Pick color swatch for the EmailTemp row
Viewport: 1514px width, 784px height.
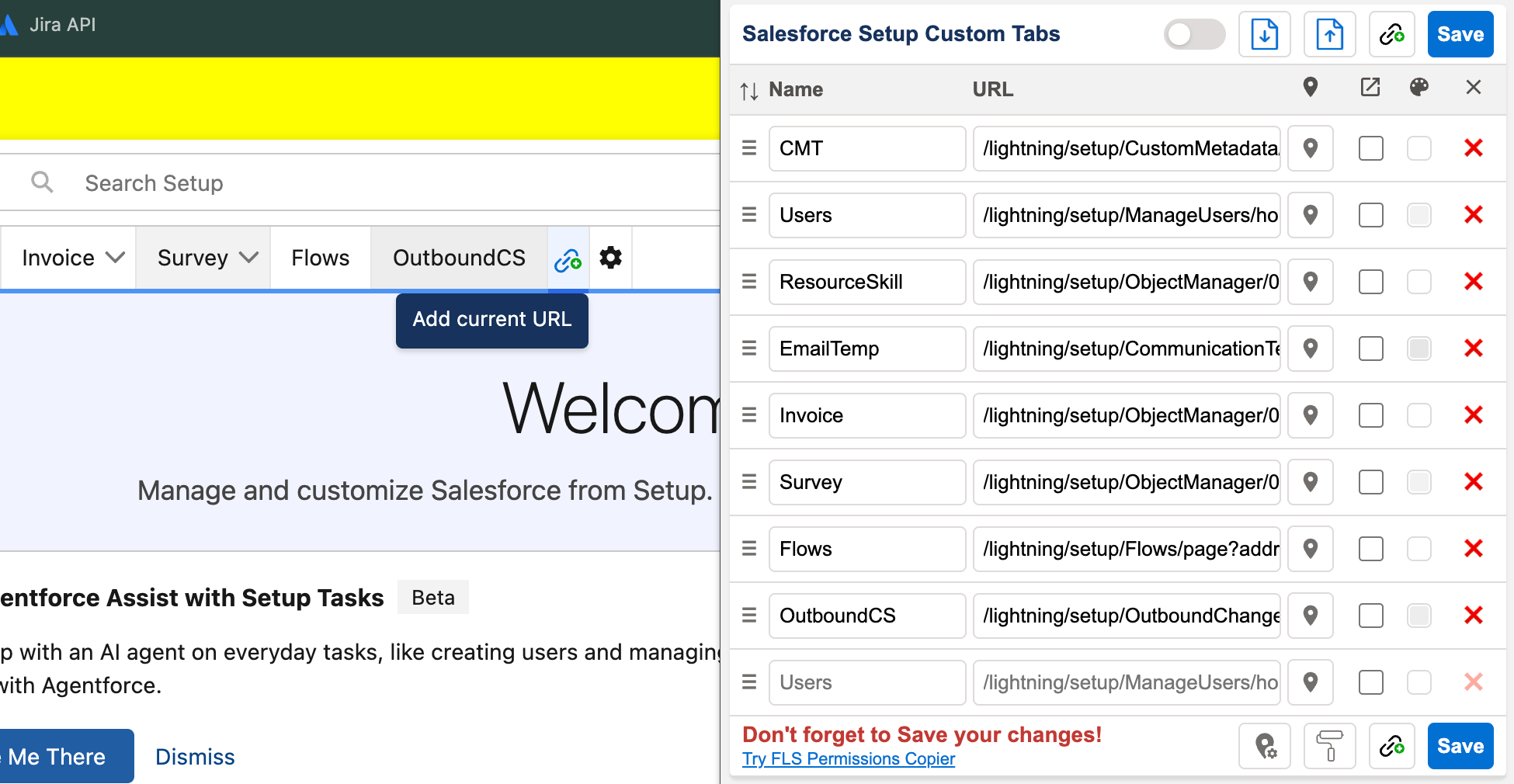[x=1419, y=349]
